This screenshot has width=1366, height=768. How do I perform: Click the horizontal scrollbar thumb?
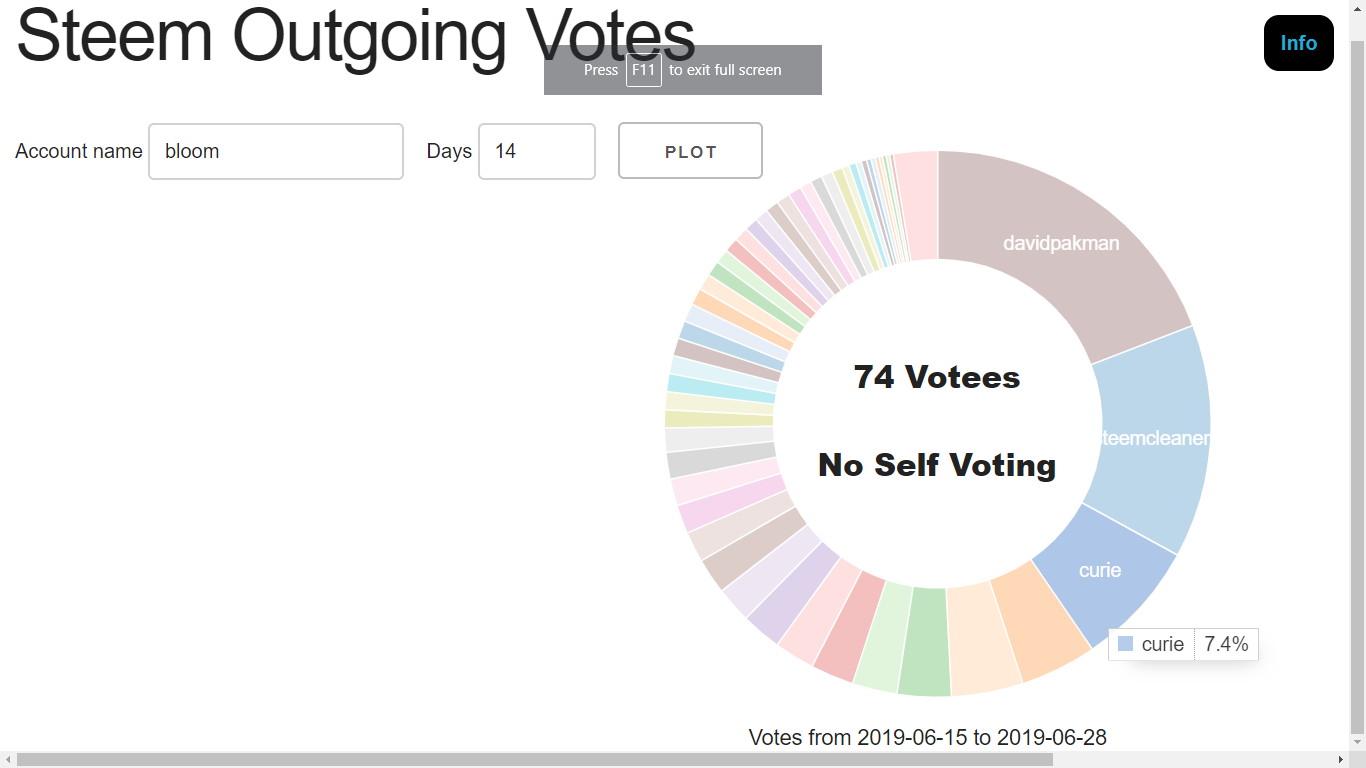point(535,760)
